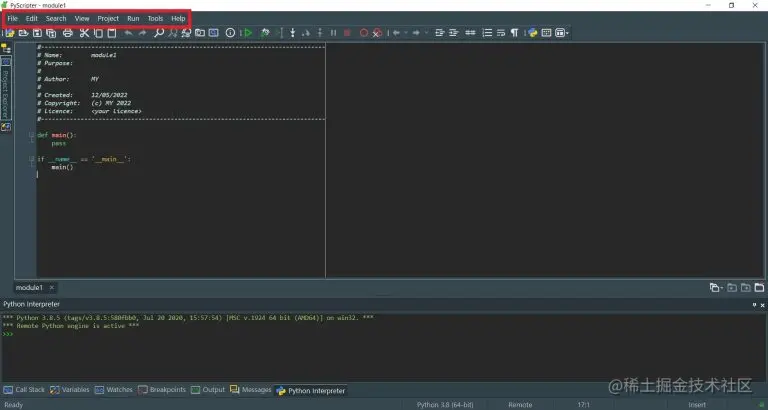Viewport: 768px width, 410px height.
Task: Switch to the Watches tab
Action: coord(113,390)
